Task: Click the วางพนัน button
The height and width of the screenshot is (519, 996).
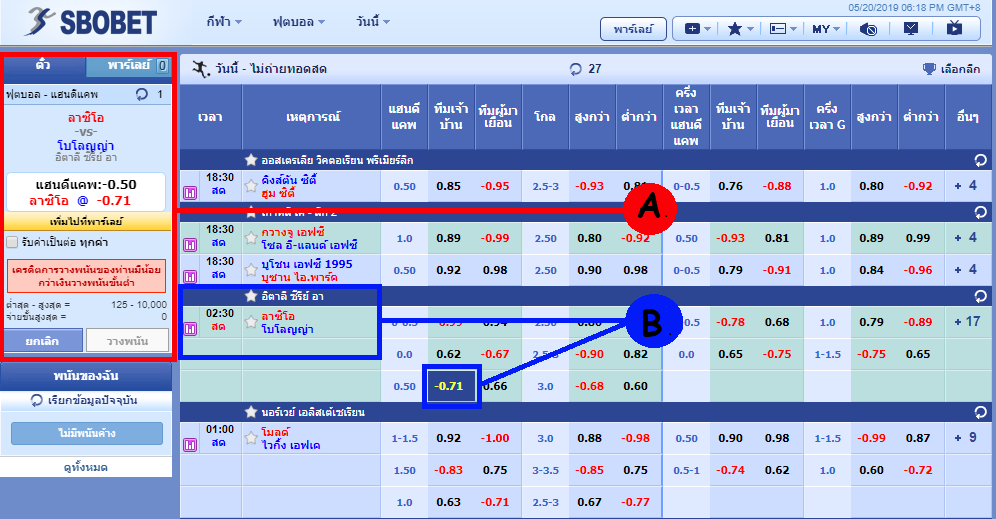Action: pos(128,340)
